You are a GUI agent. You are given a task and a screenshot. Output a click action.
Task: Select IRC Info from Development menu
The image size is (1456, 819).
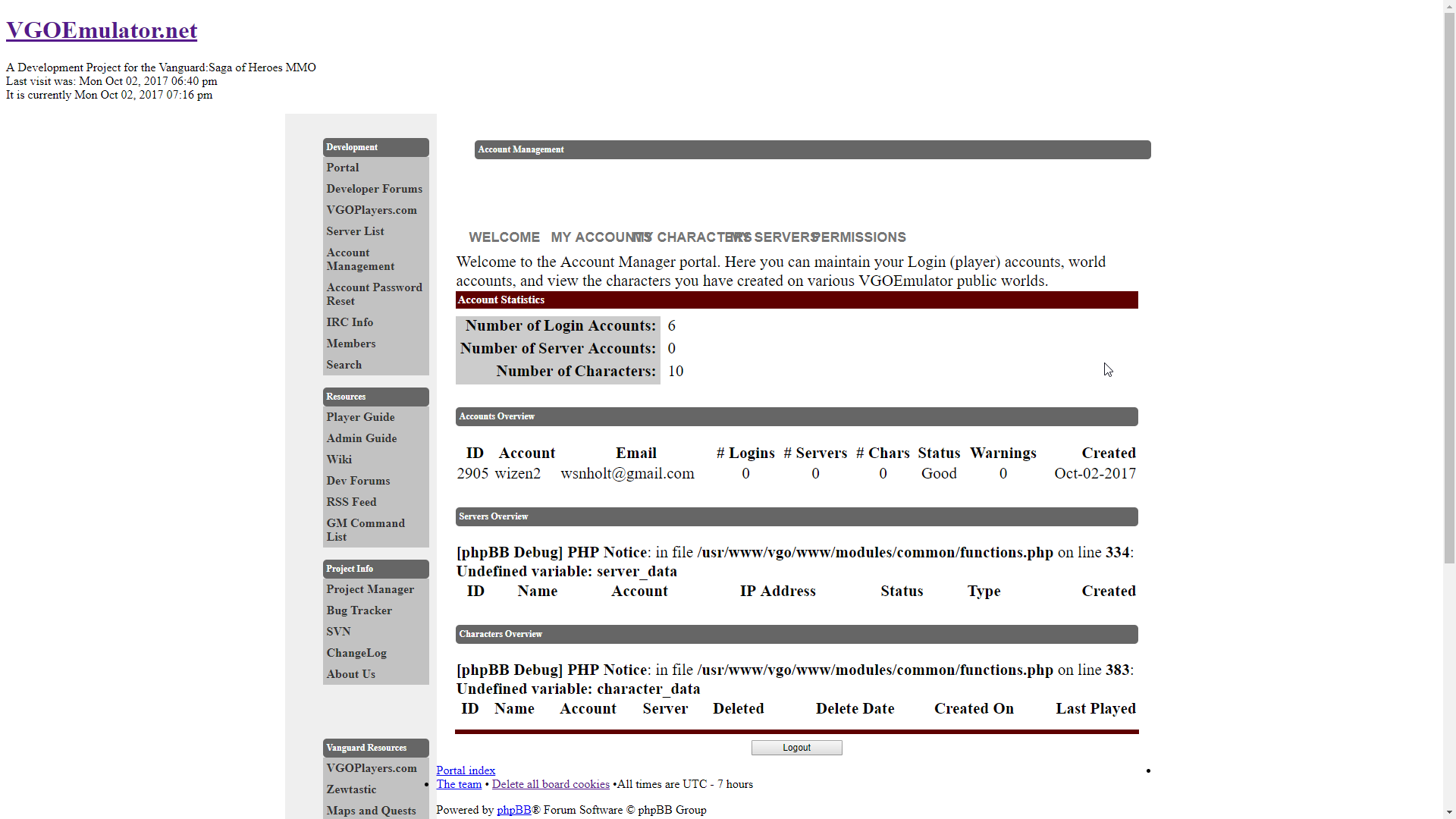coord(350,322)
